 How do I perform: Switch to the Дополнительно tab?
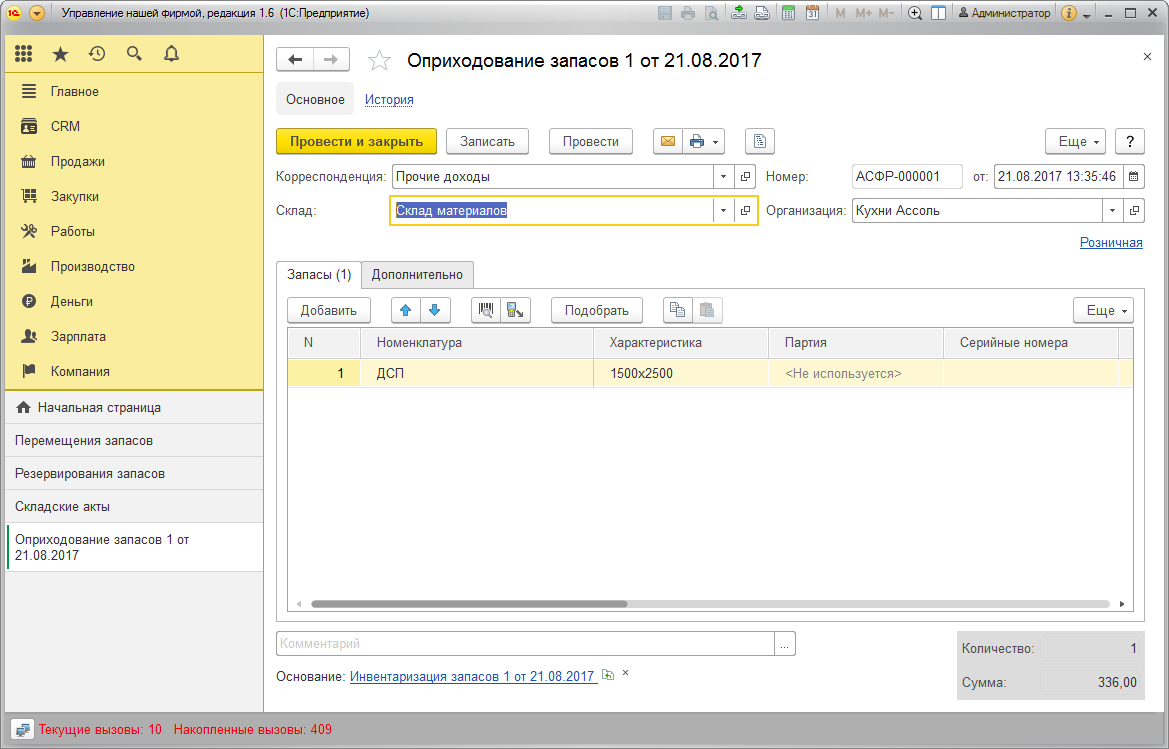tap(418, 274)
